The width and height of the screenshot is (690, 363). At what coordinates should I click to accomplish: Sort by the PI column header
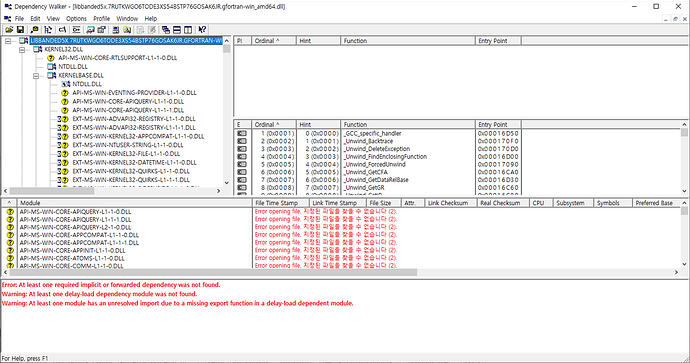click(x=242, y=40)
